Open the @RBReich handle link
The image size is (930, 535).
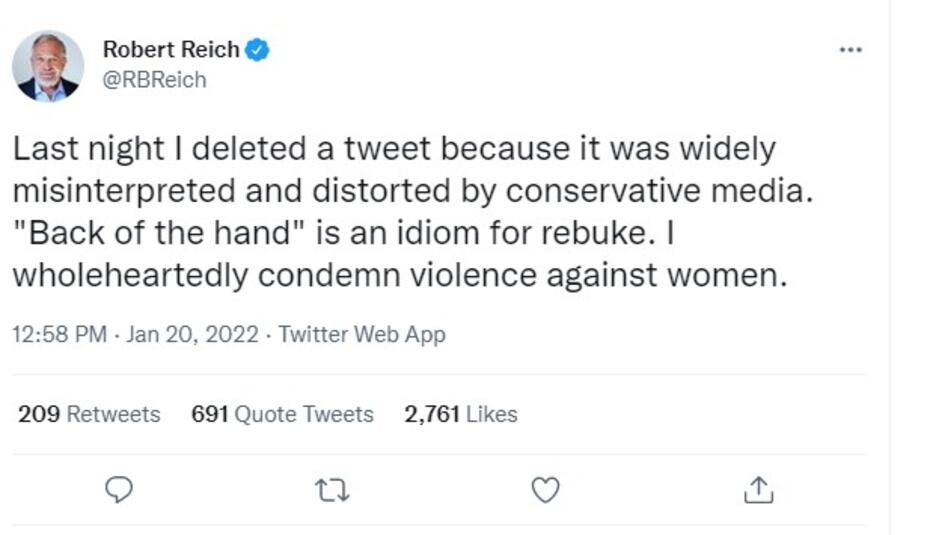pos(155,80)
